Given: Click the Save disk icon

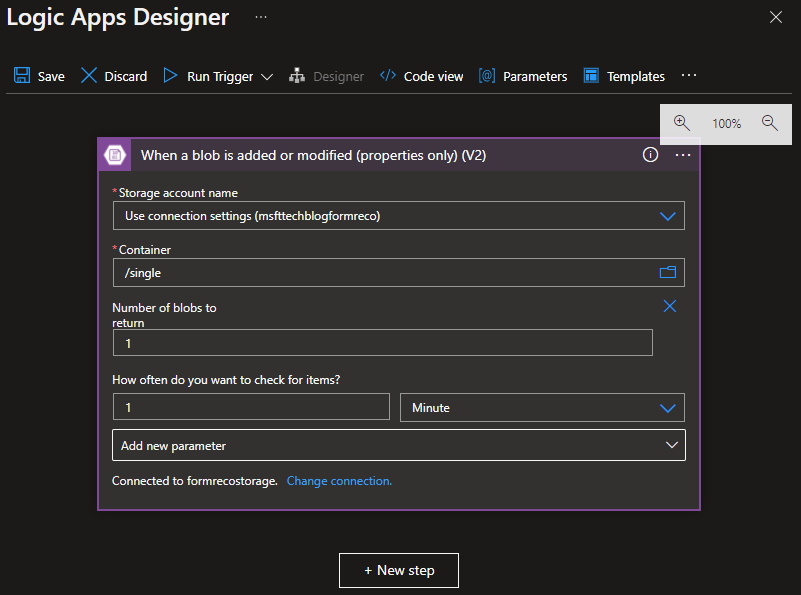Looking at the screenshot, I should [22, 76].
